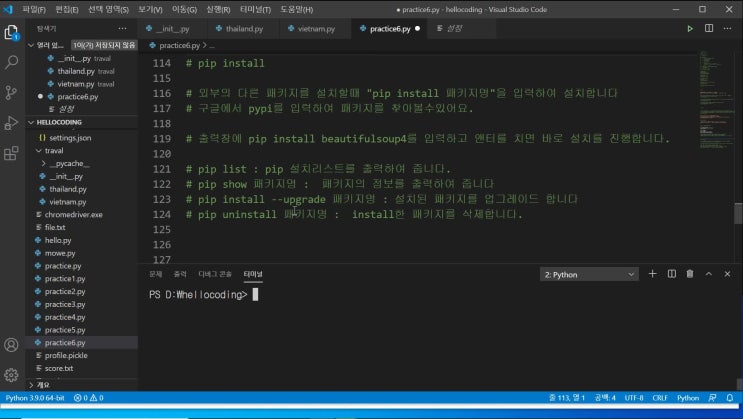Viewport: 743px width, 419px height.
Task: Click the unsaved dot on practice6.py tab
Action: tap(417, 28)
